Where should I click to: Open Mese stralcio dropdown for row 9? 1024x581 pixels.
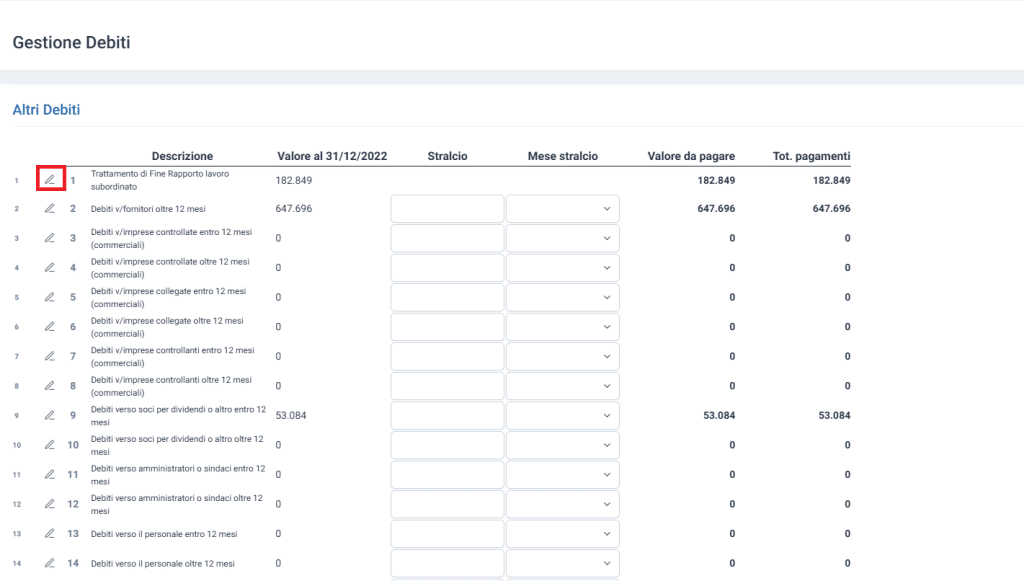(562, 416)
